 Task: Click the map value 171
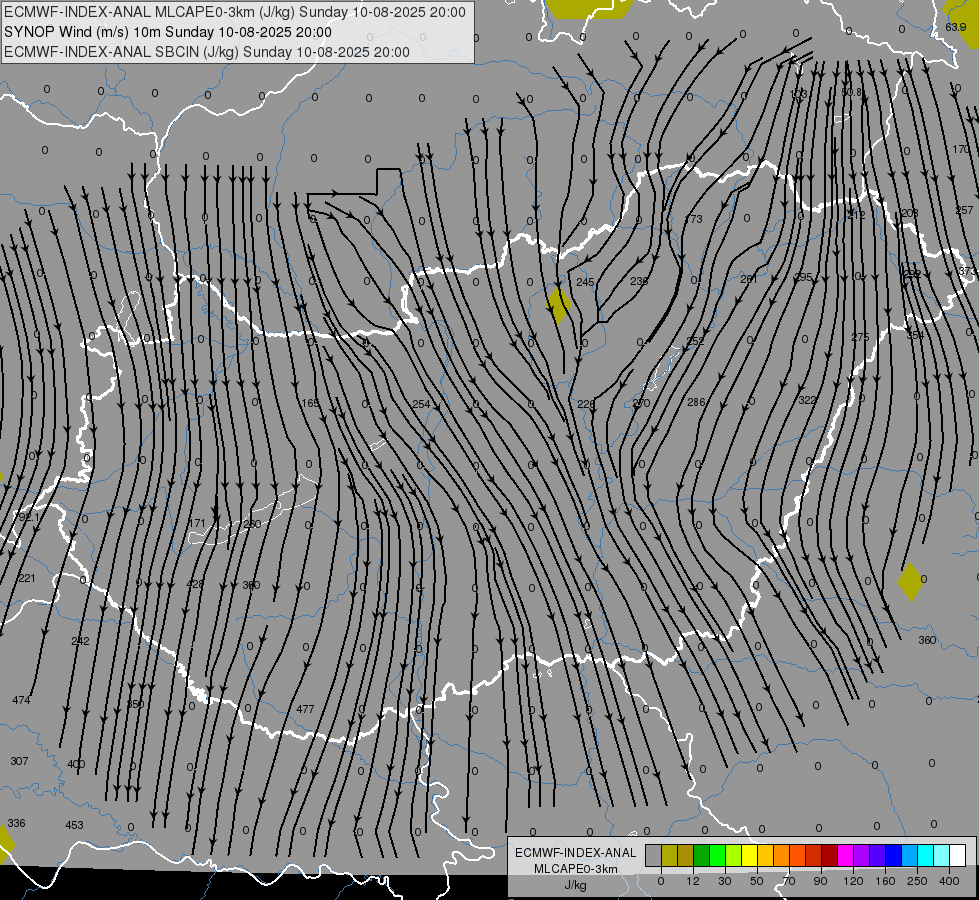(x=197, y=523)
